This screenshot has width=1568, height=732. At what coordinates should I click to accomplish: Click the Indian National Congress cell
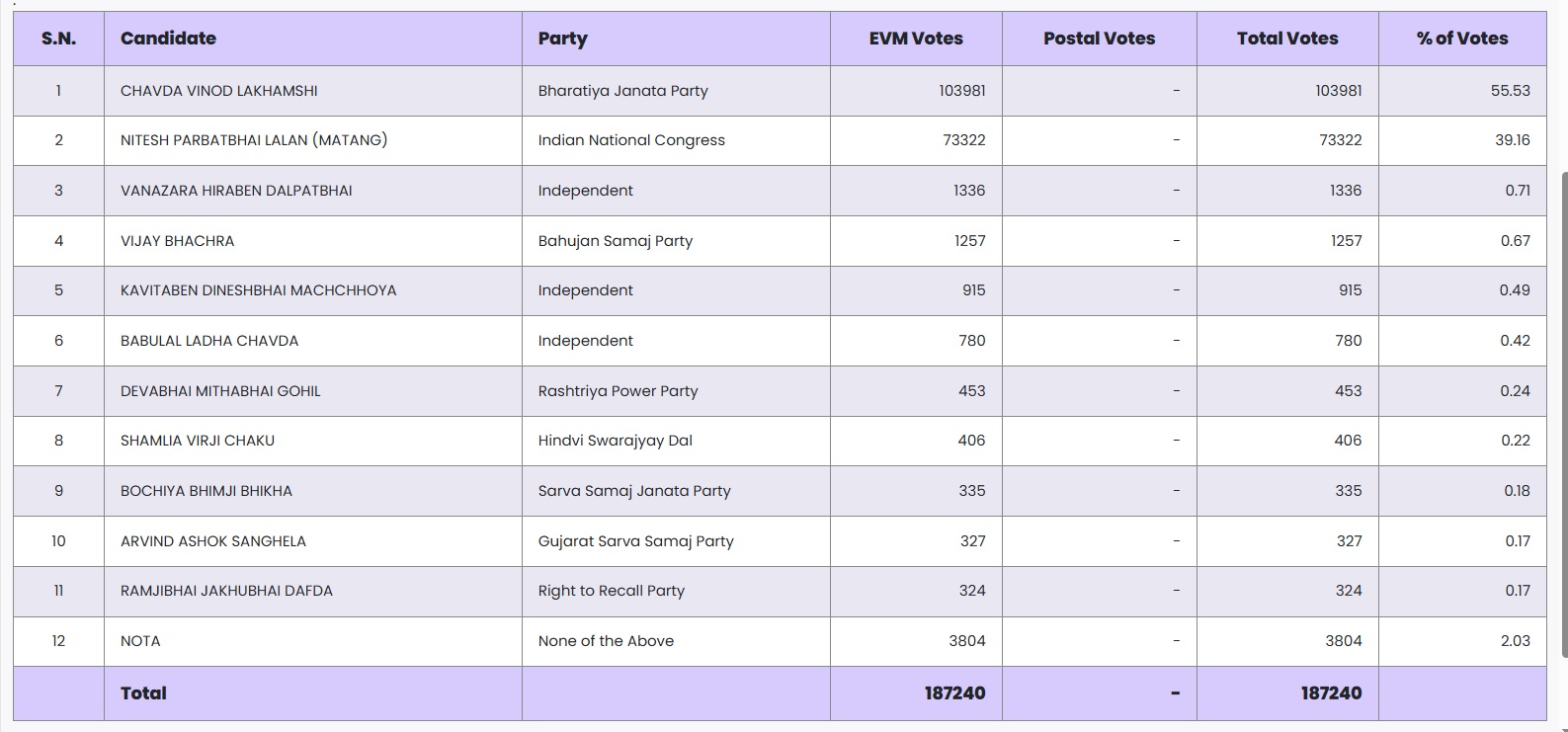(x=631, y=140)
